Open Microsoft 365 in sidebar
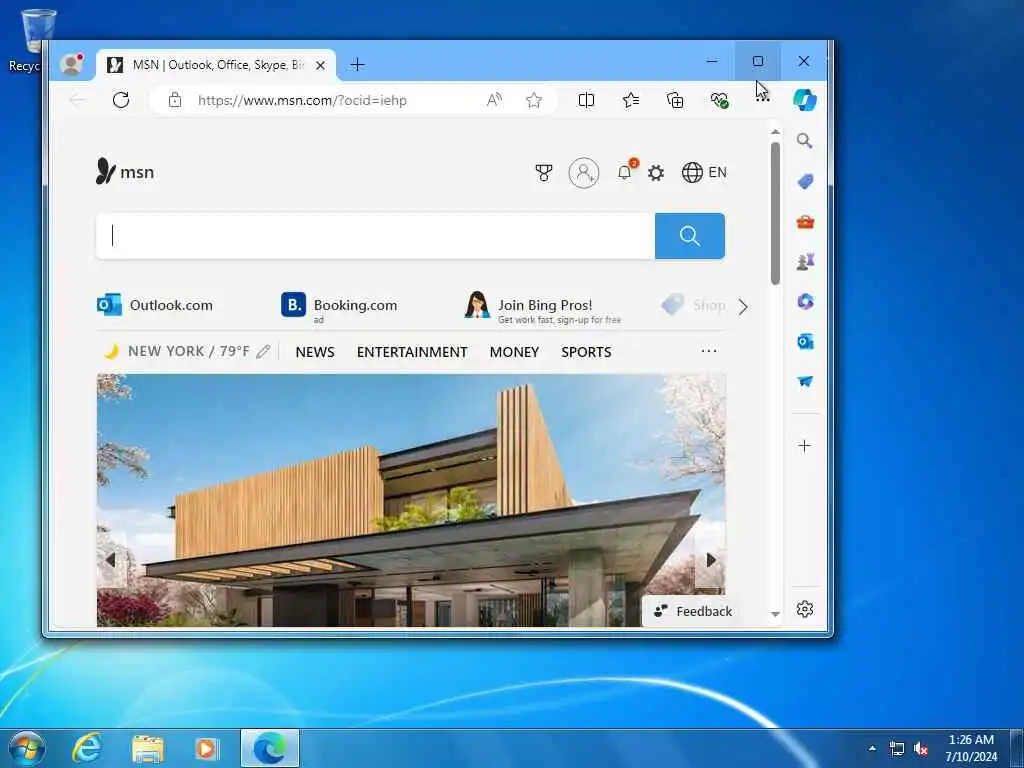Viewport: 1024px width, 768px height. [x=805, y=301]
